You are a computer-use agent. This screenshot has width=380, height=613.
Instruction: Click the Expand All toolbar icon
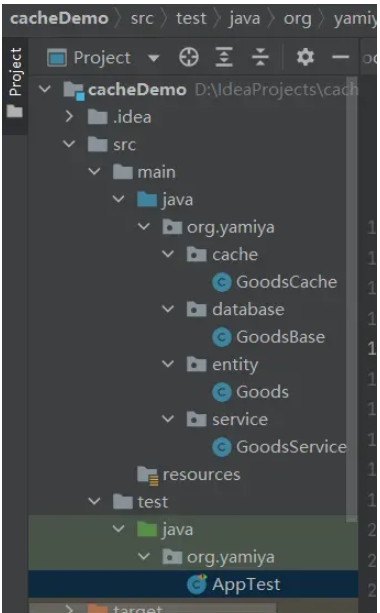pyautogui.click(x=224, y=57)
